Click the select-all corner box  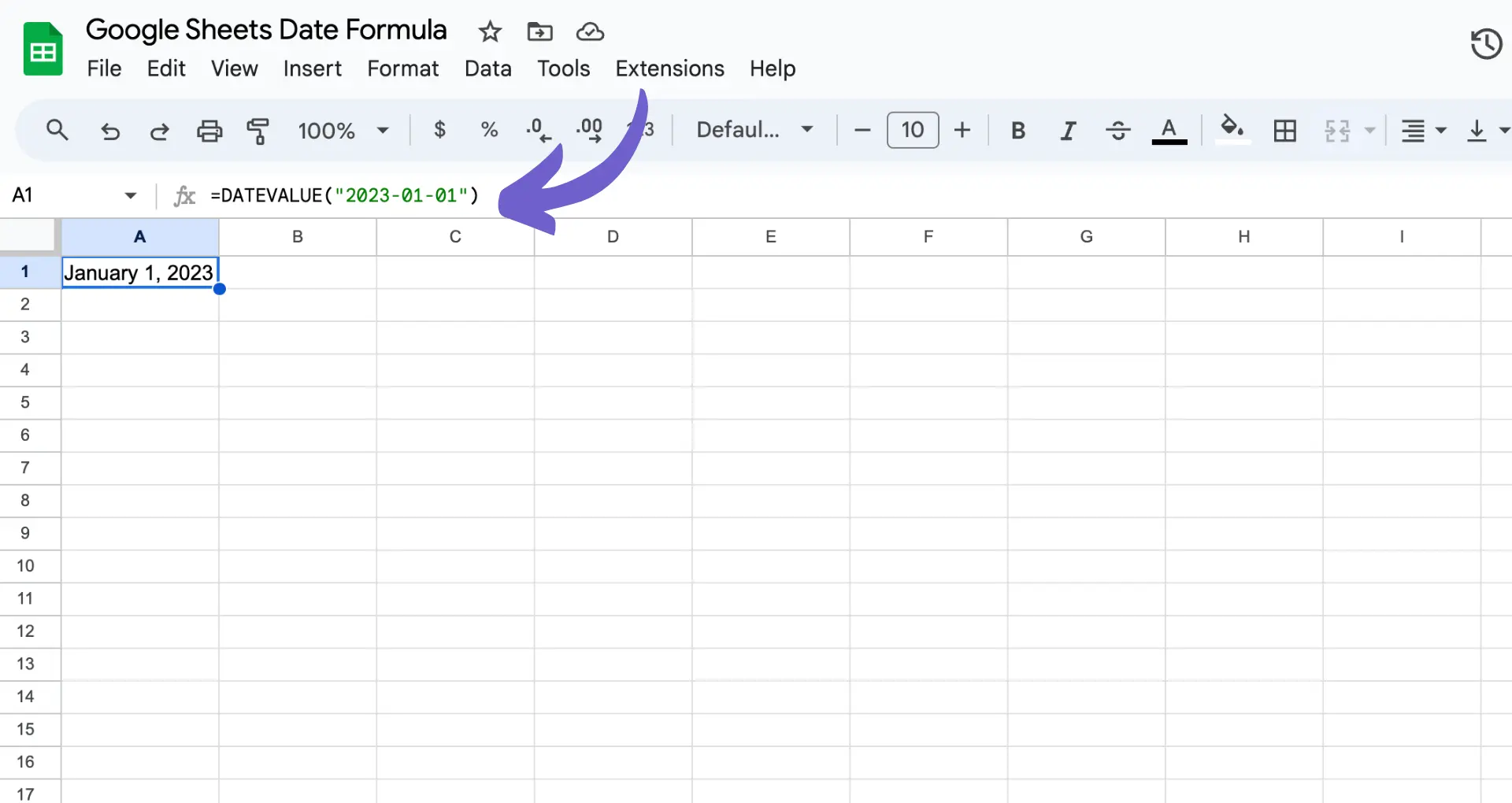click(30, 236)
